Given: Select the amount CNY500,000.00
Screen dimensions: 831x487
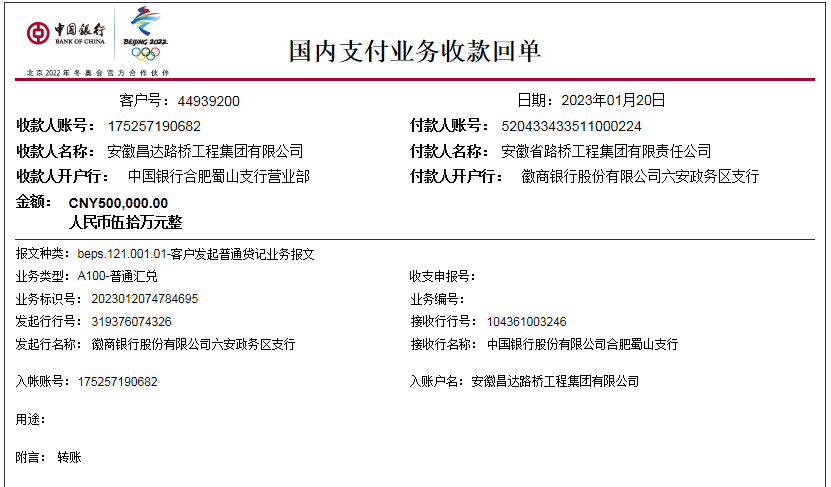Looking at the screenshot, I should point(118,203).
